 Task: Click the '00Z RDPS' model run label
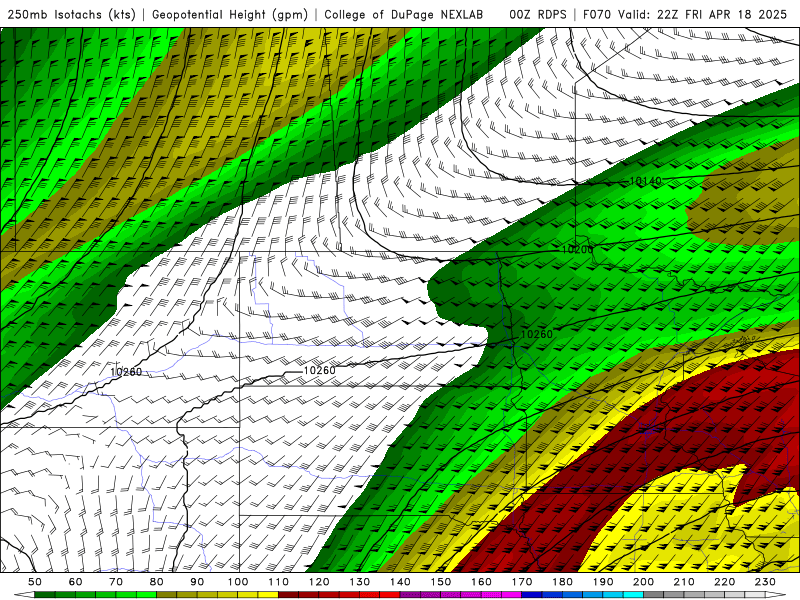tap(538, 14)
